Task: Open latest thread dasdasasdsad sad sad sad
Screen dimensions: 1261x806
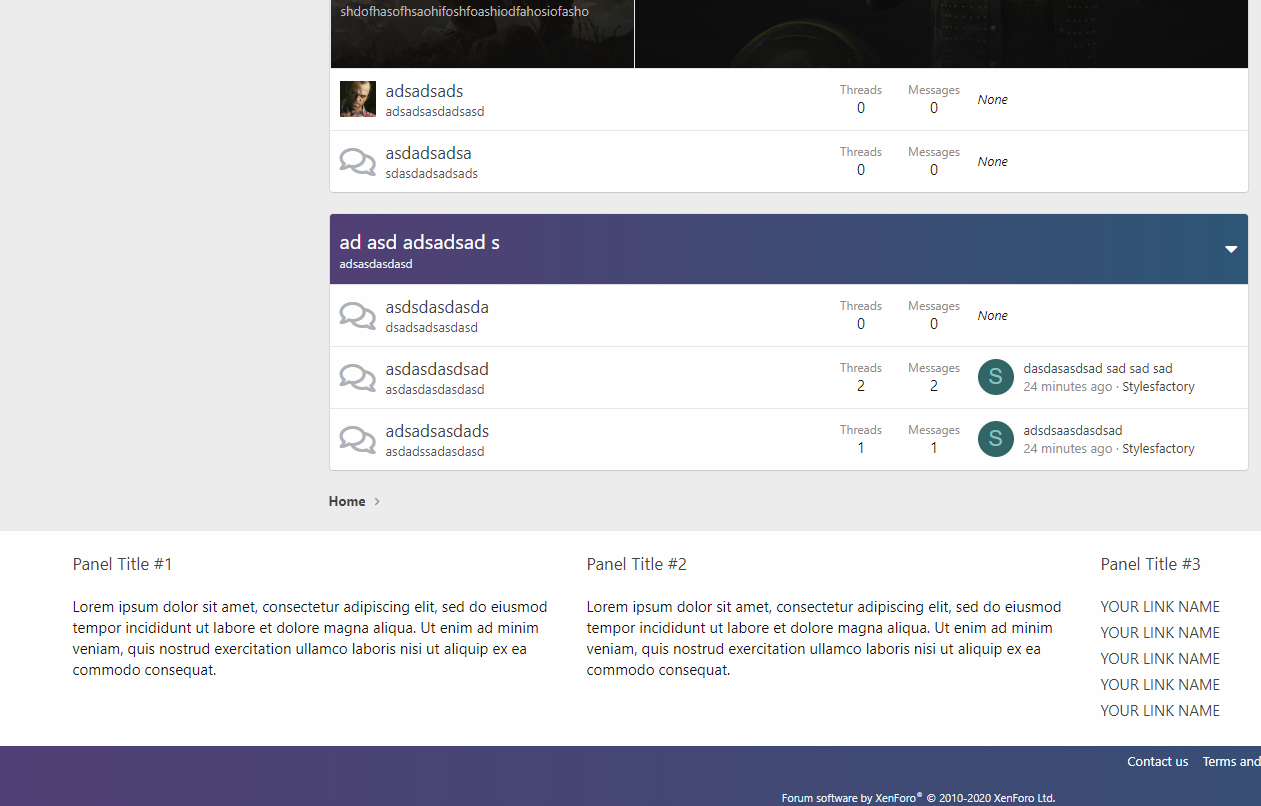Action: [x=1097, y=369]
